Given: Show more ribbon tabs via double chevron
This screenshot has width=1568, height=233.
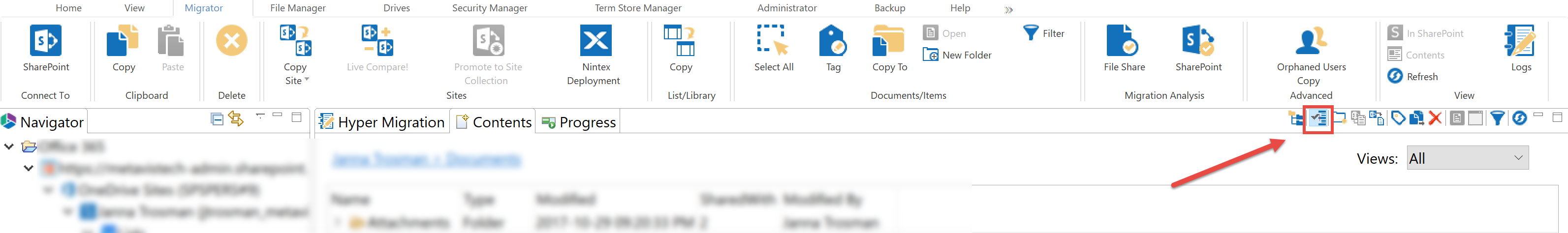Looking at the screenshot, I should click(1008, 10).
